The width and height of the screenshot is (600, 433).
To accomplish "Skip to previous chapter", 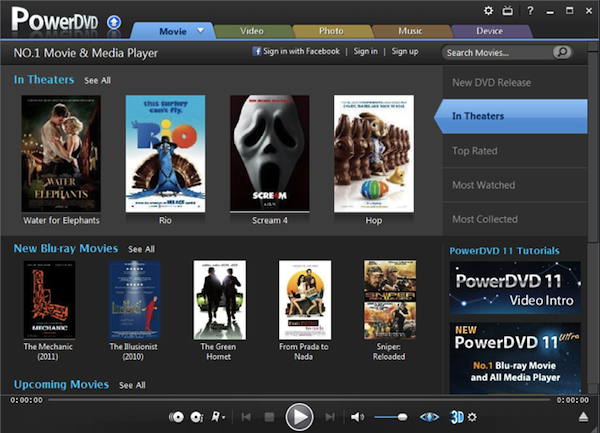I will 246,417.
